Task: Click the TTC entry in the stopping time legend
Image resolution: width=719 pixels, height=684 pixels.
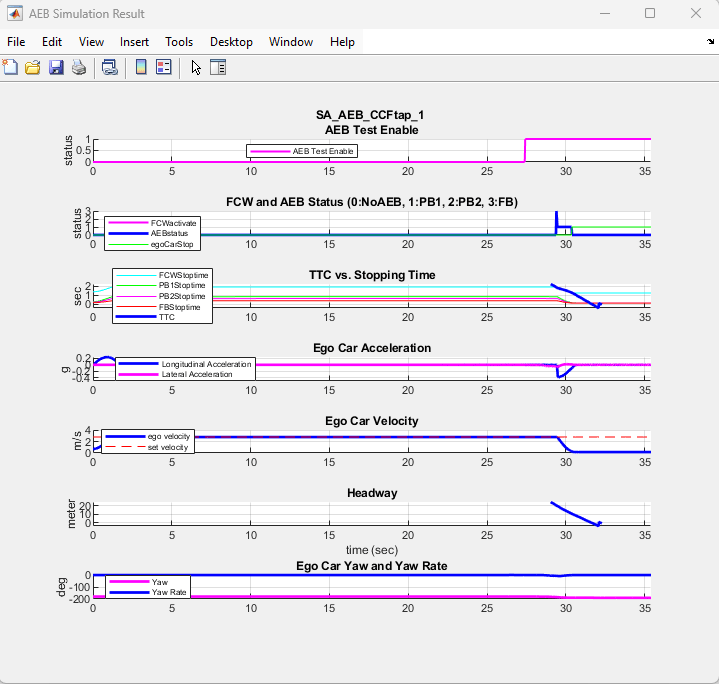Action: (x=168, y=318)
